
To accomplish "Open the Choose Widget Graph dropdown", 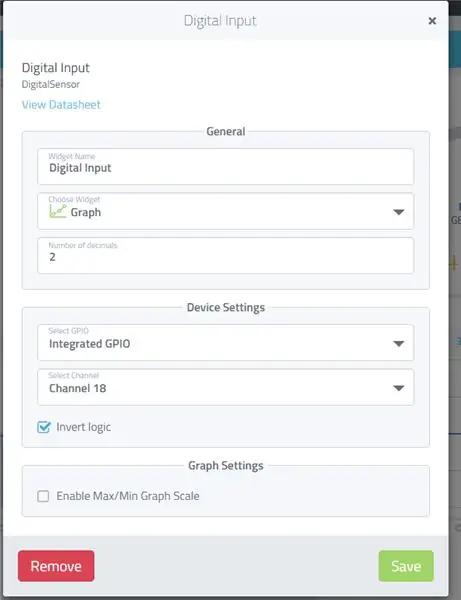I will tap(226, 211).
